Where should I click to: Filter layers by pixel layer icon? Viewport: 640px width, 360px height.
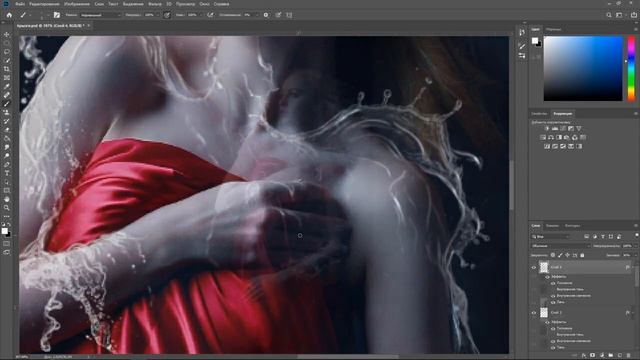[x=587, y=237]
